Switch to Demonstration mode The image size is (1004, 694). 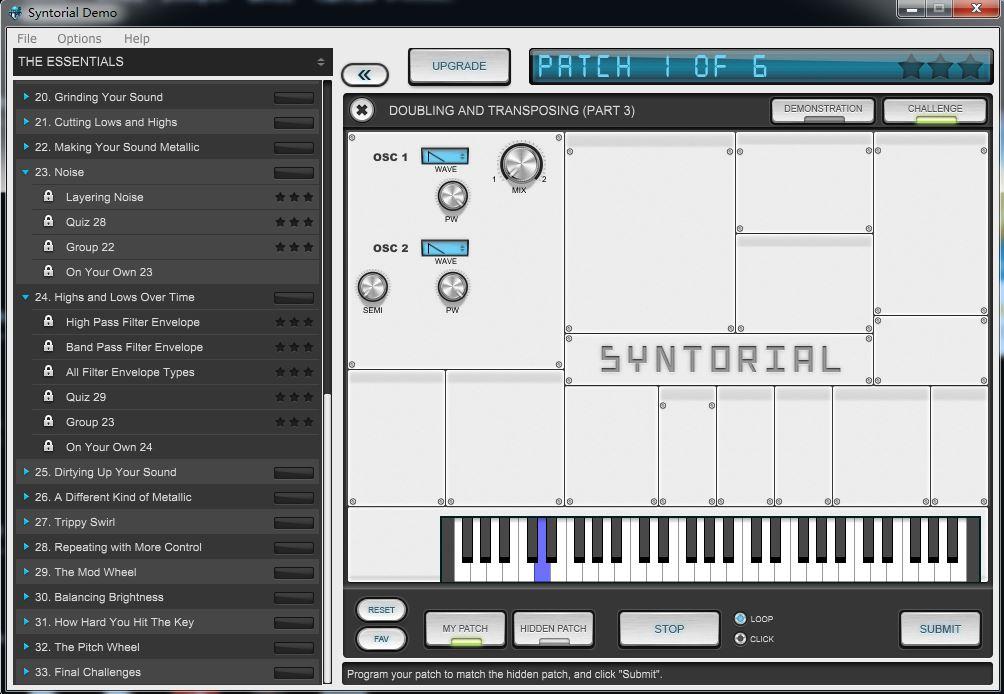tap(823, 111)
